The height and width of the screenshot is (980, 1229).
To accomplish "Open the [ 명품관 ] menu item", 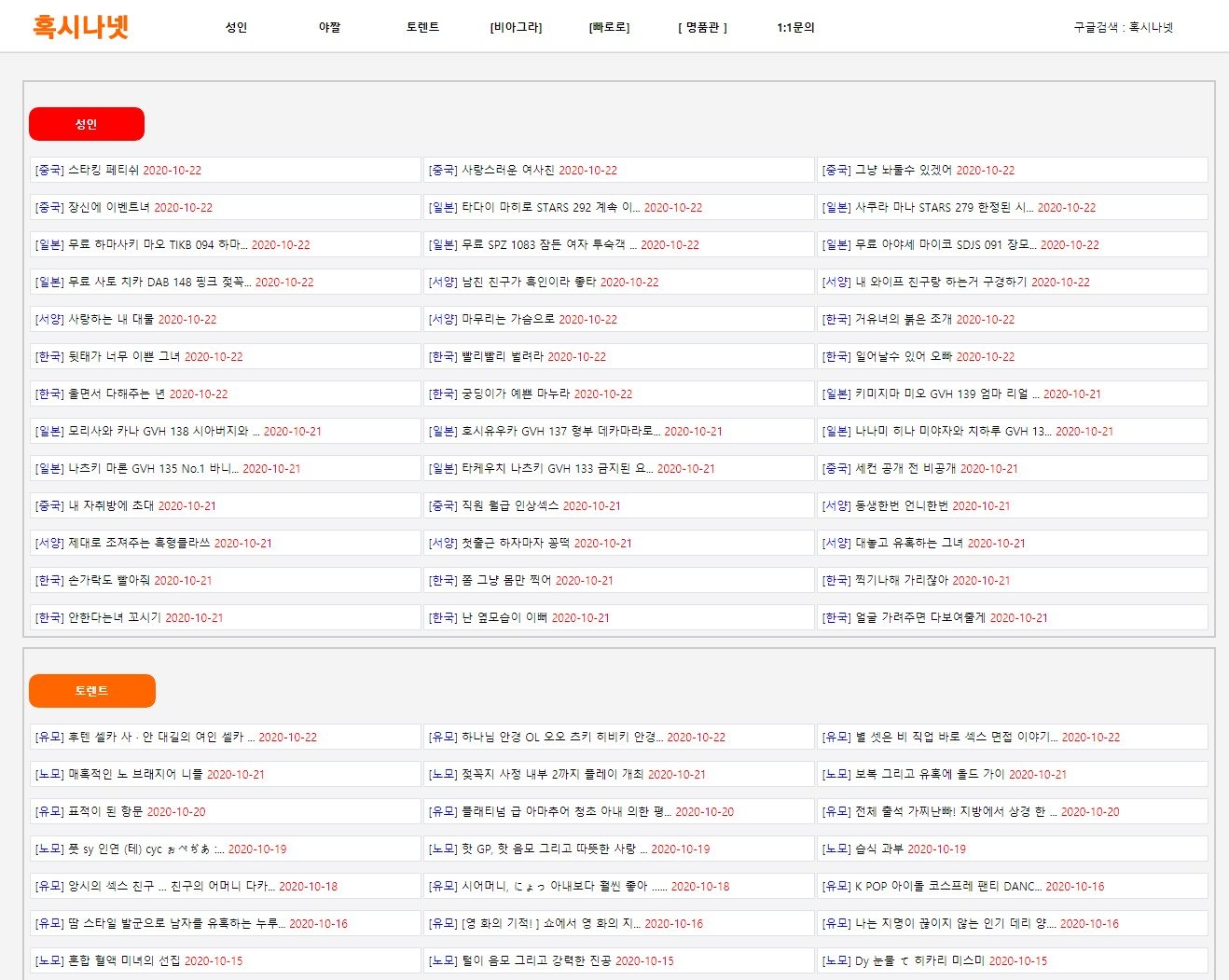I will click(x=702, y=27).
